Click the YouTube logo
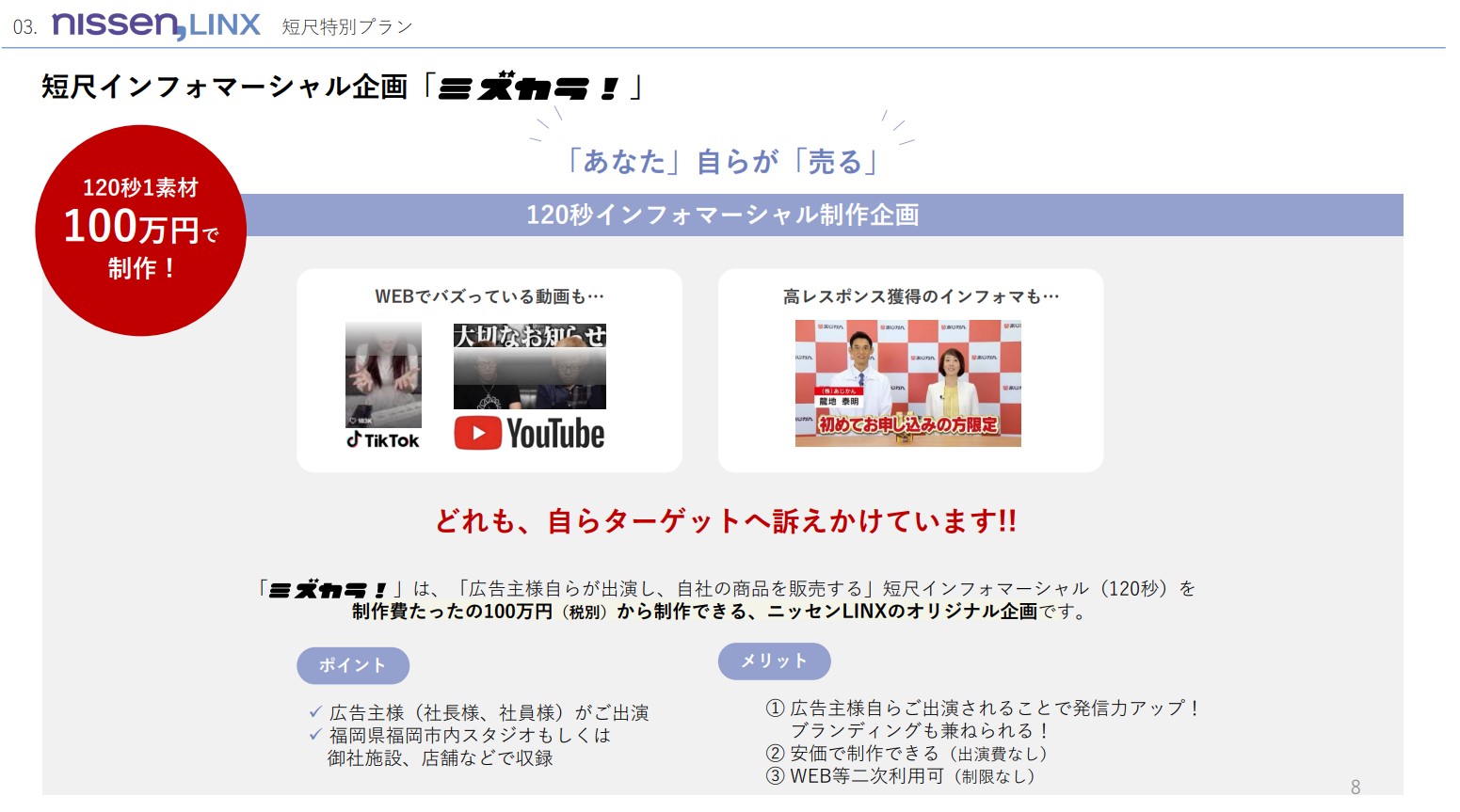 [529, 434]
